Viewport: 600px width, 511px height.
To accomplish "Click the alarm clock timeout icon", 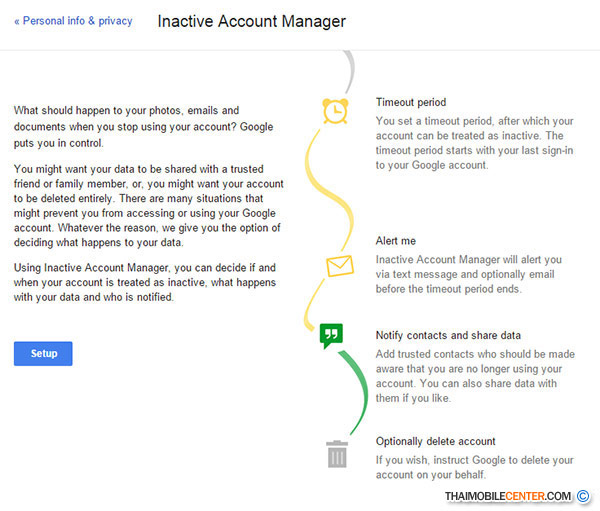I will point(335,110).
